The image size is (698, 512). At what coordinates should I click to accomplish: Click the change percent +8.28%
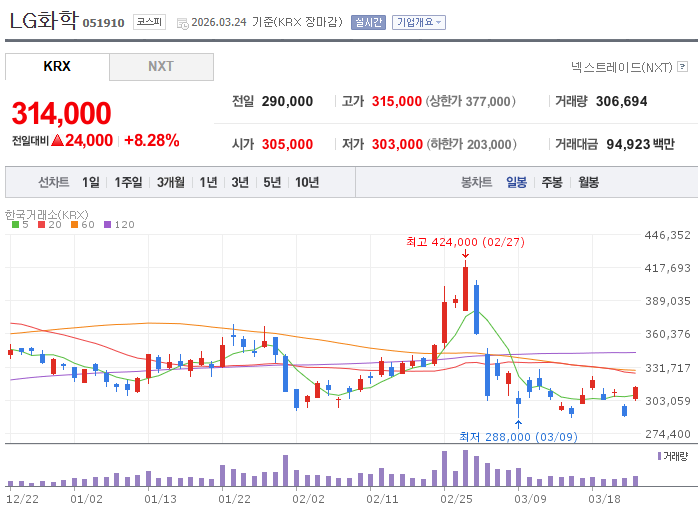pos(152,141)
